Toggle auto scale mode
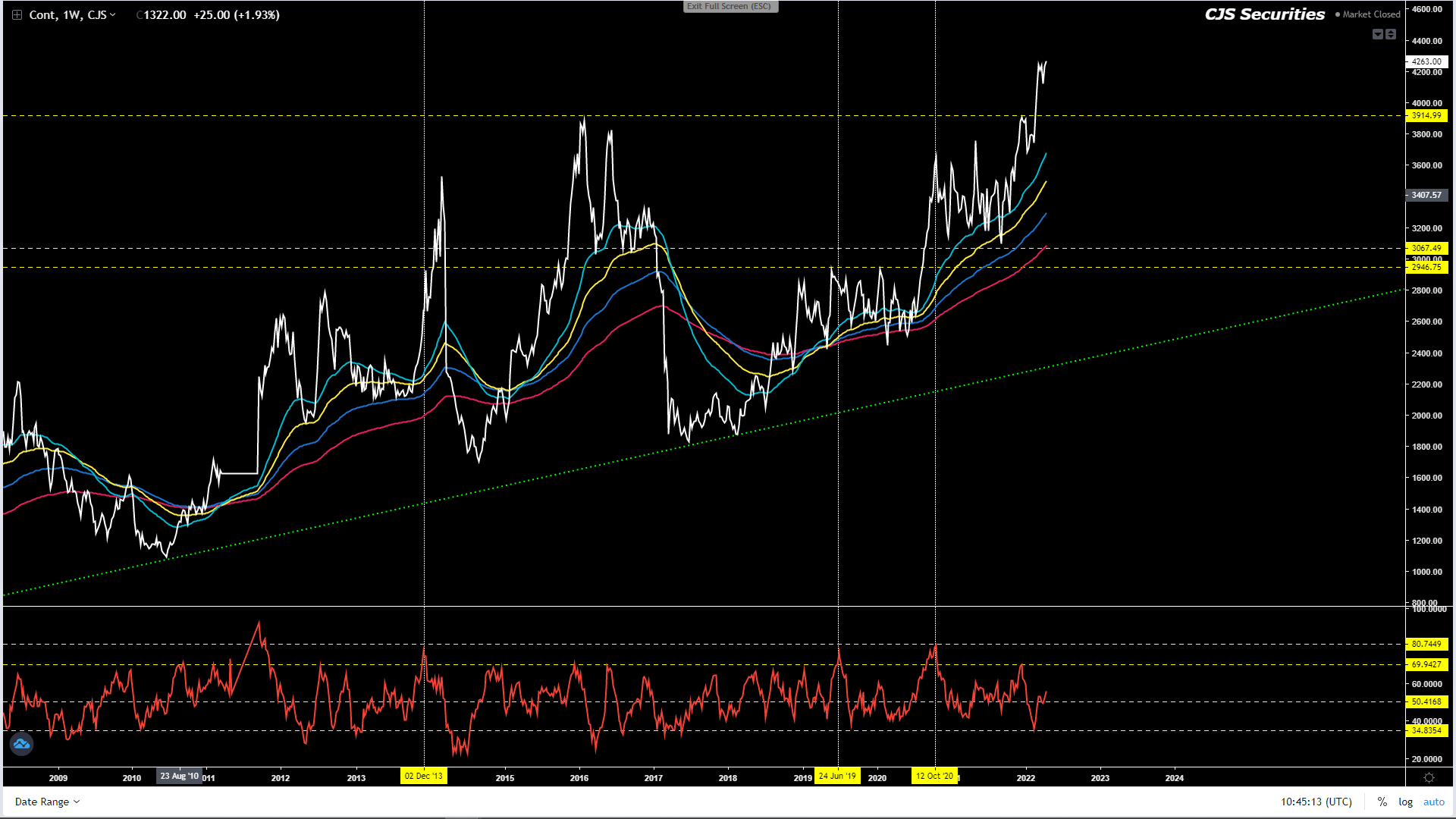This screenshot has width=1456, height=819. coord(1433,802)
